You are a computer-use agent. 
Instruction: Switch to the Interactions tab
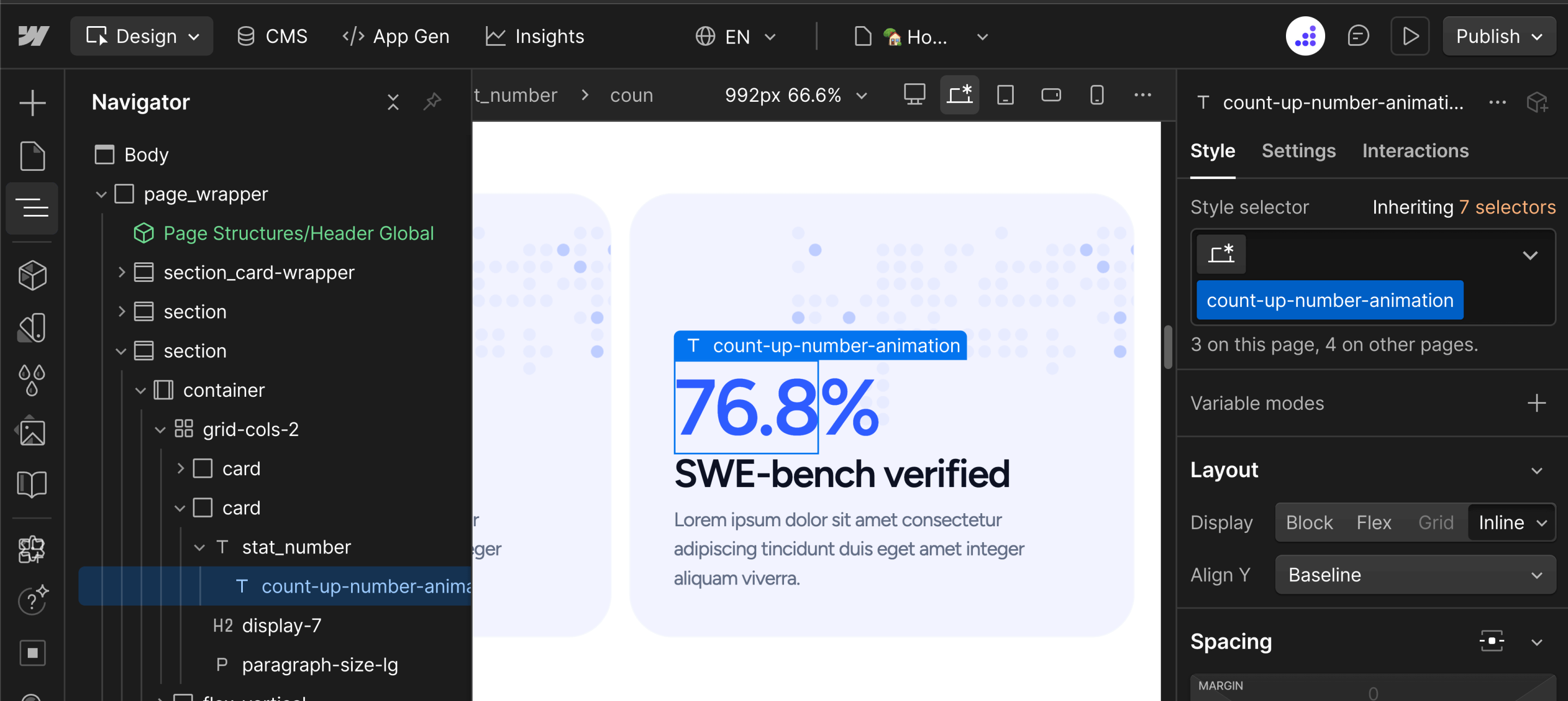pyautogui.click(x=1415, y=150)
